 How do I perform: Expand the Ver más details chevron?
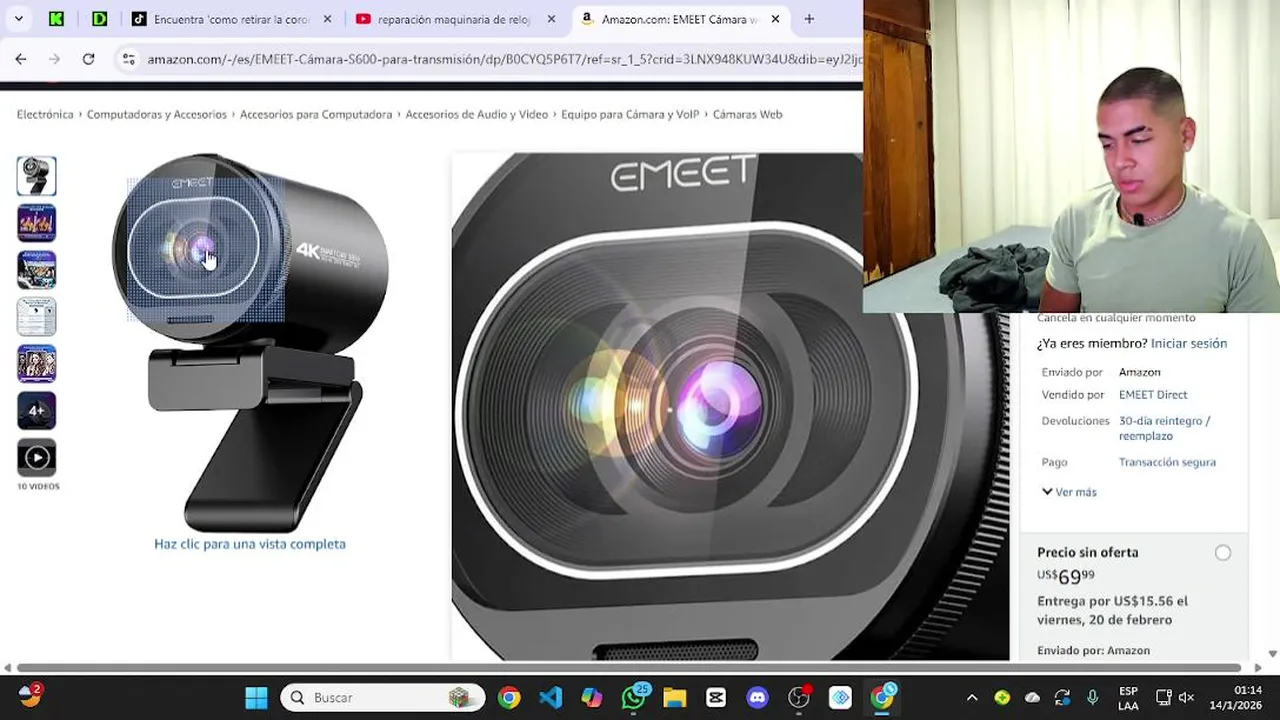1069,492
